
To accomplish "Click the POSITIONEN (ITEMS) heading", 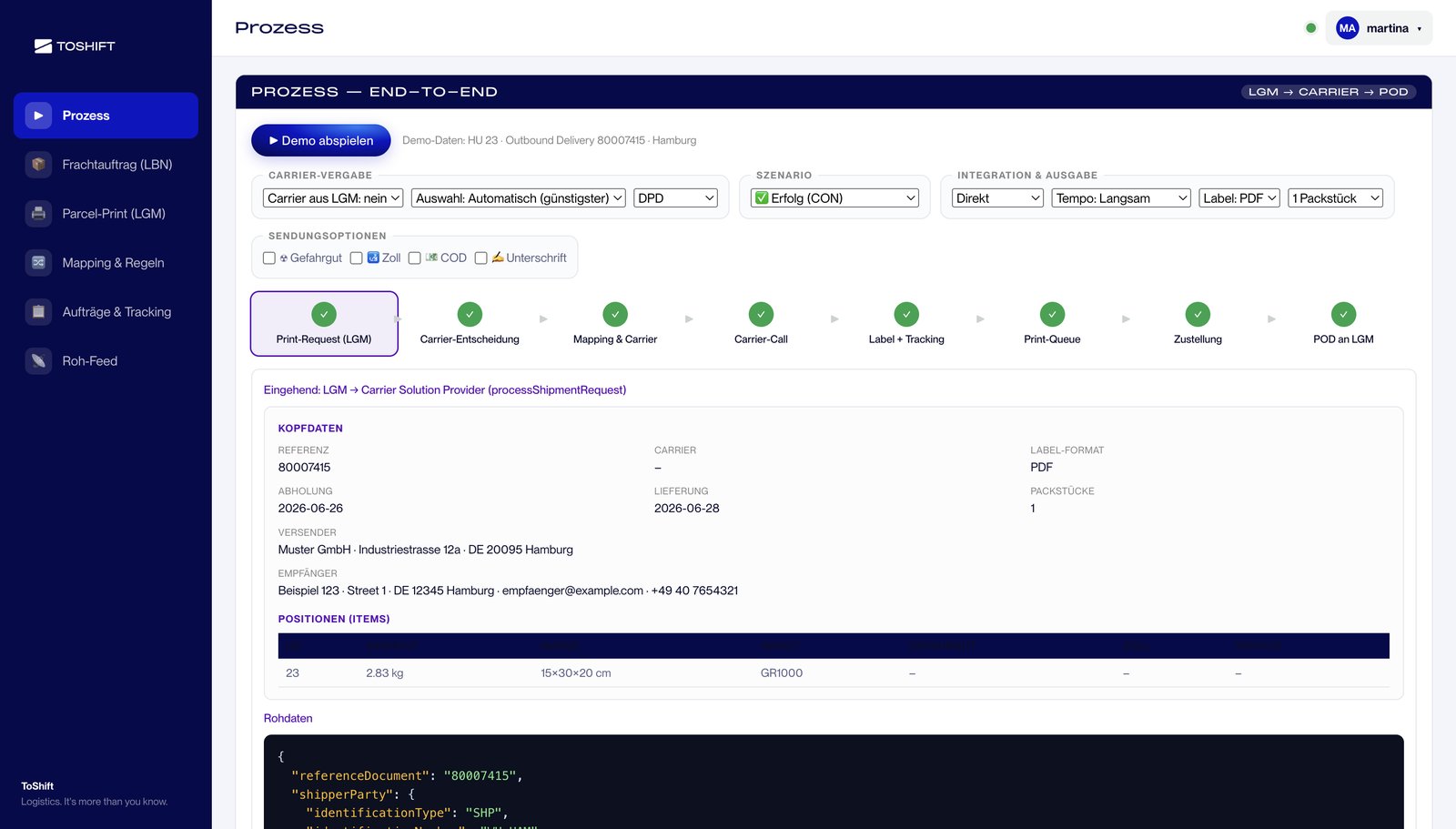I will [x=334, y=619].
